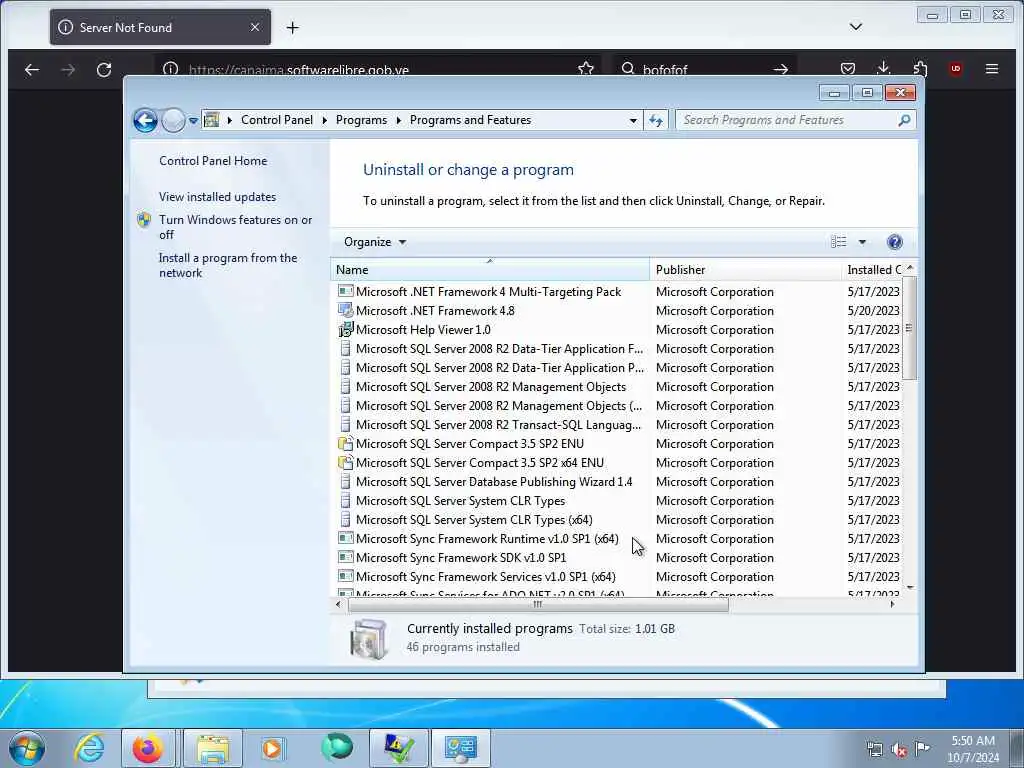
Task: Select Microsoft Sync Framework SDK v1.0 SP1 icon
Action: pos(345,558)
